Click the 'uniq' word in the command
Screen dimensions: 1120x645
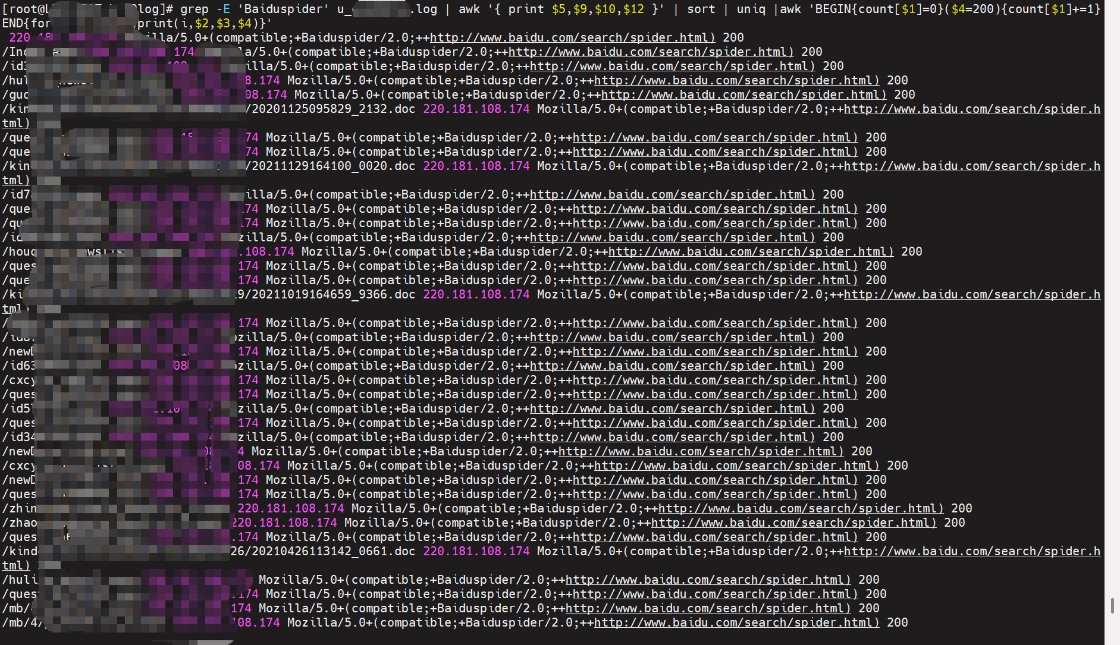point(751,9)
